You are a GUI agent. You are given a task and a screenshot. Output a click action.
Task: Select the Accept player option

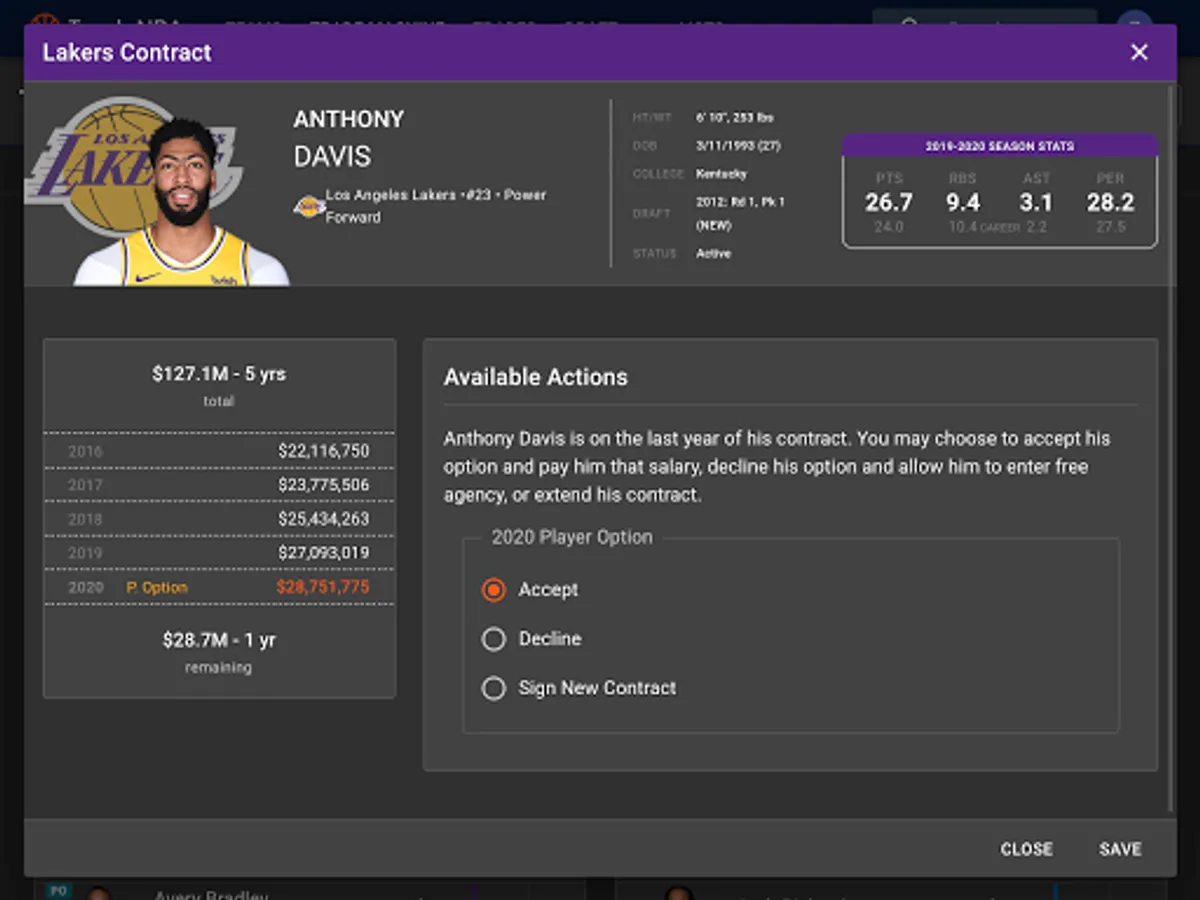pos(493,590)
